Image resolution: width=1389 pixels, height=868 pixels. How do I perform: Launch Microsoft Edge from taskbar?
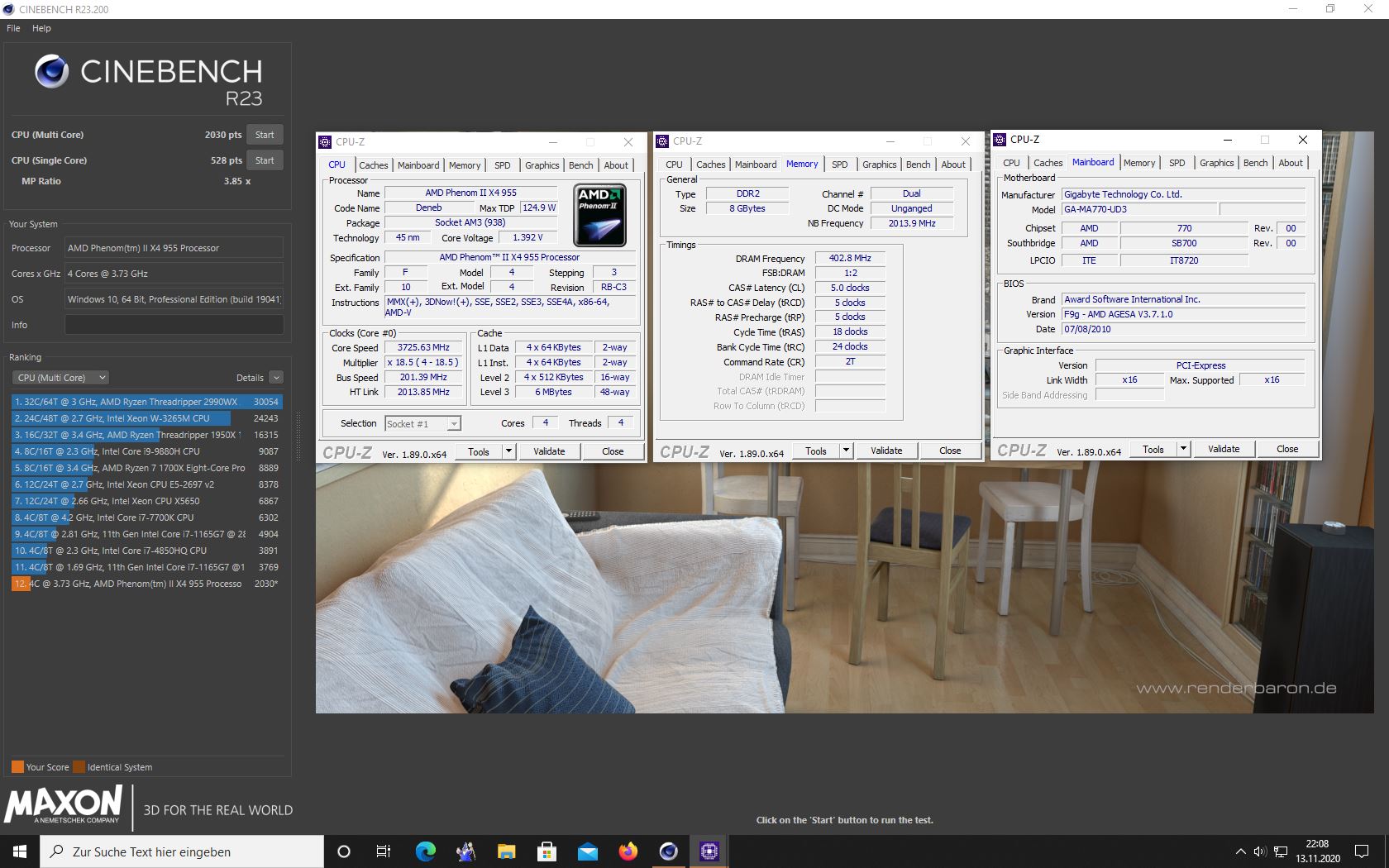click(425, 851)
